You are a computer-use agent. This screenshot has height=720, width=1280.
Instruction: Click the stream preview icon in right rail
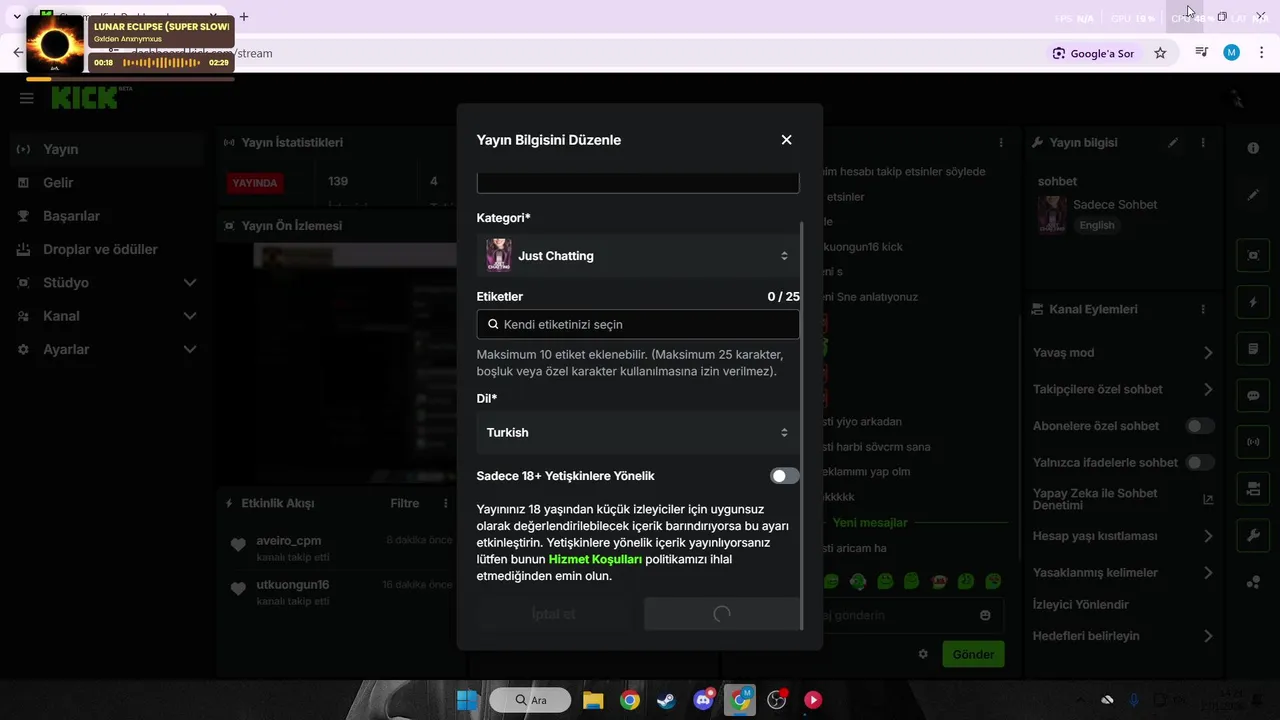pos(1253,255)
